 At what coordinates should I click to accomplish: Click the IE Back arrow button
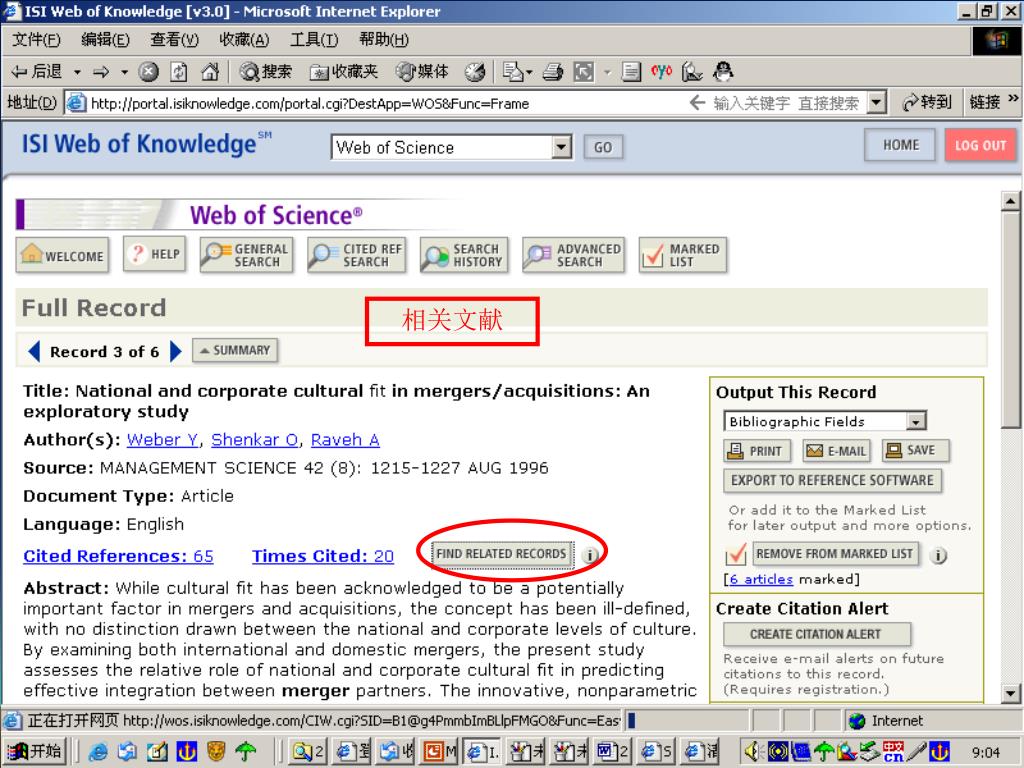point(37,71)
